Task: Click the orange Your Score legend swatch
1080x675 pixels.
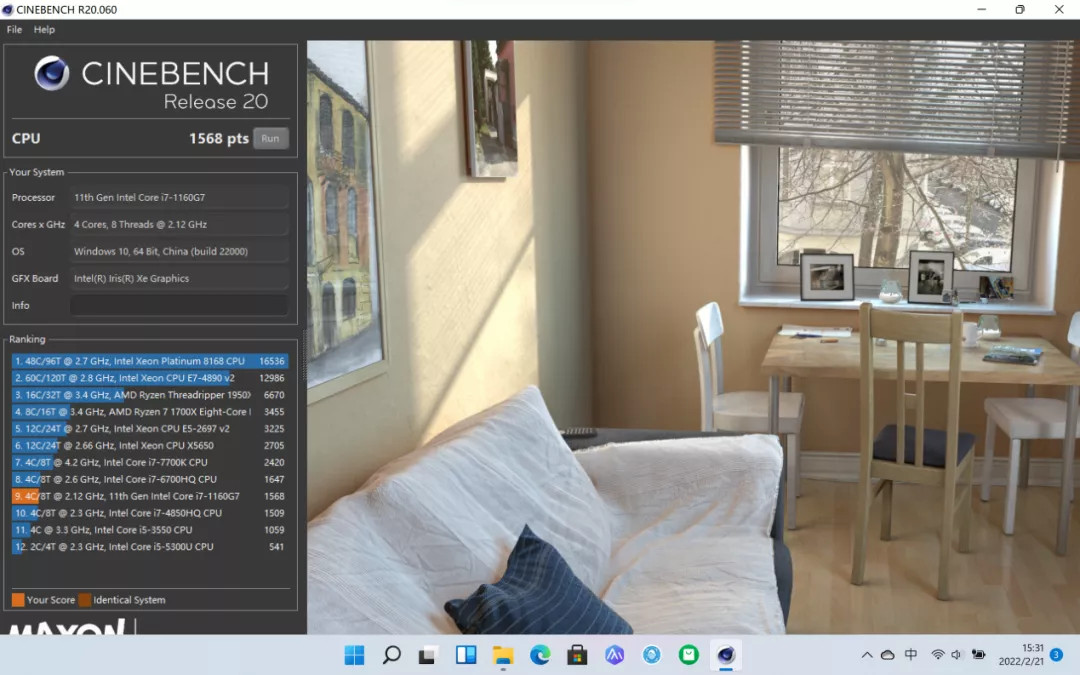Action: click(x=18, y=600)
